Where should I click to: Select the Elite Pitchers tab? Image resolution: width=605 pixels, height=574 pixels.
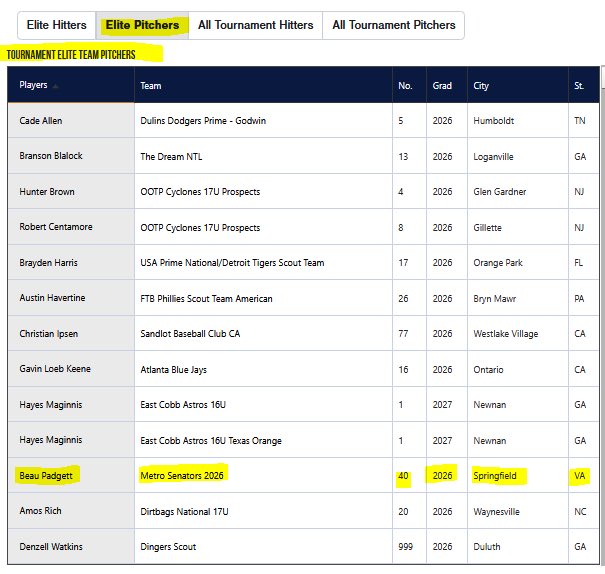tap(142, 25)
